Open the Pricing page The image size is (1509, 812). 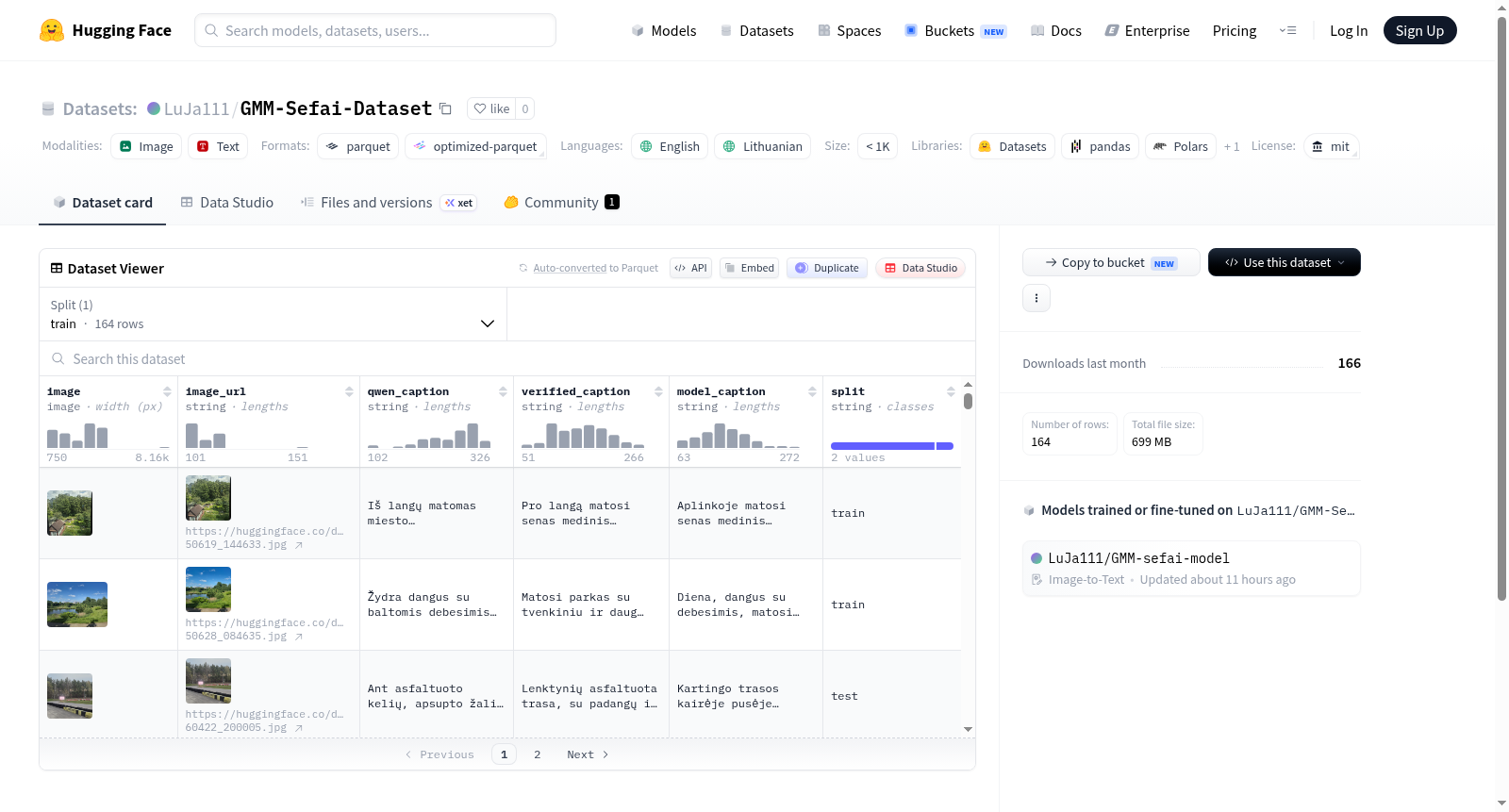click(x=1235, y=30)
